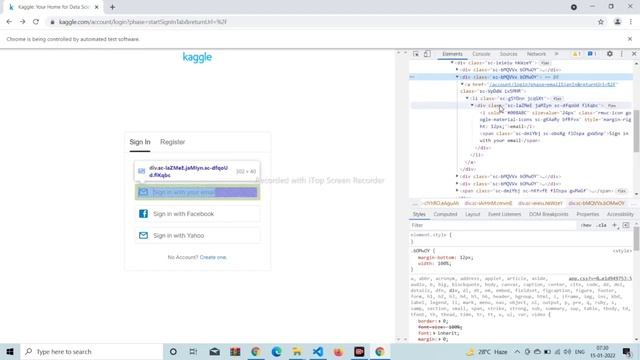
Task: Expand the span element at bottom of tree
Action: coord(457,191)
